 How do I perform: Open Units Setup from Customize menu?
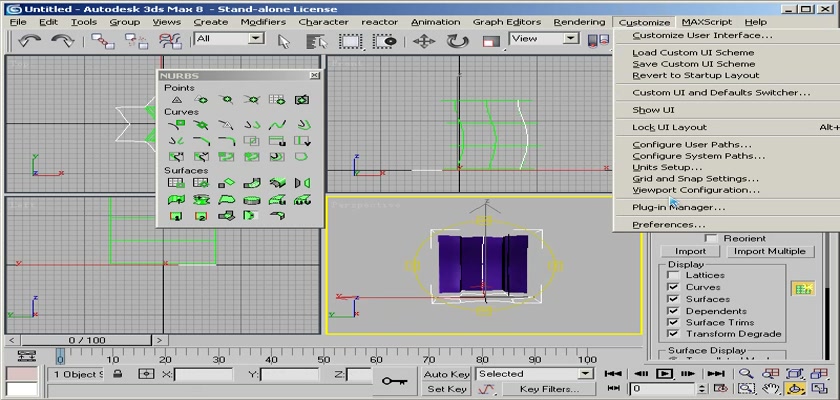point(666,167)
